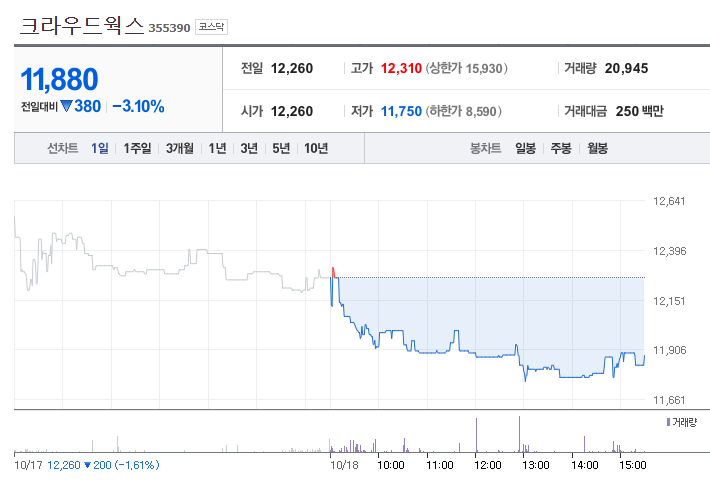Open the 월봉 candle chart
Image resolution: width=710 pixels, height=486 pixels.
(597, 148)
